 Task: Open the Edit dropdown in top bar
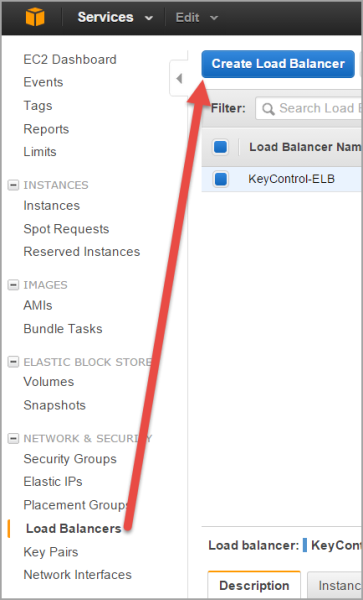point(197,18)
